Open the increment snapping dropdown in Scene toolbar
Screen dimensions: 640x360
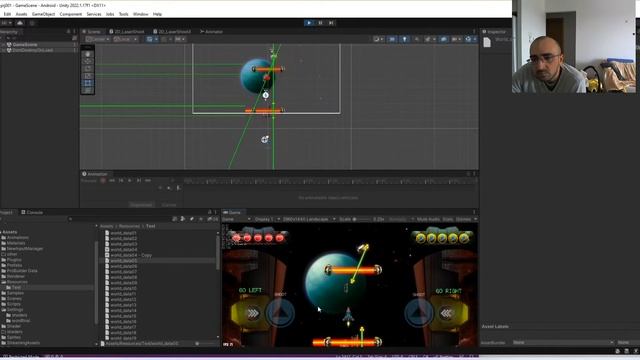pyautogui.click(x=180, y=39)
